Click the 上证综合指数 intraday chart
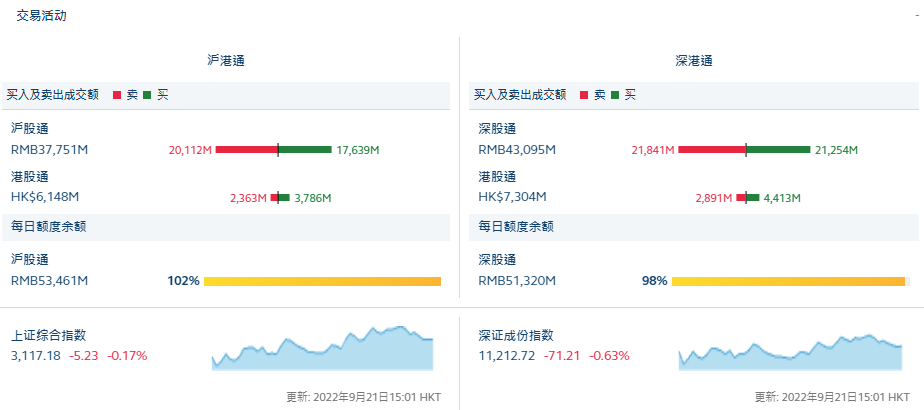This screenshot has height=410, width=924. (322, 348)
